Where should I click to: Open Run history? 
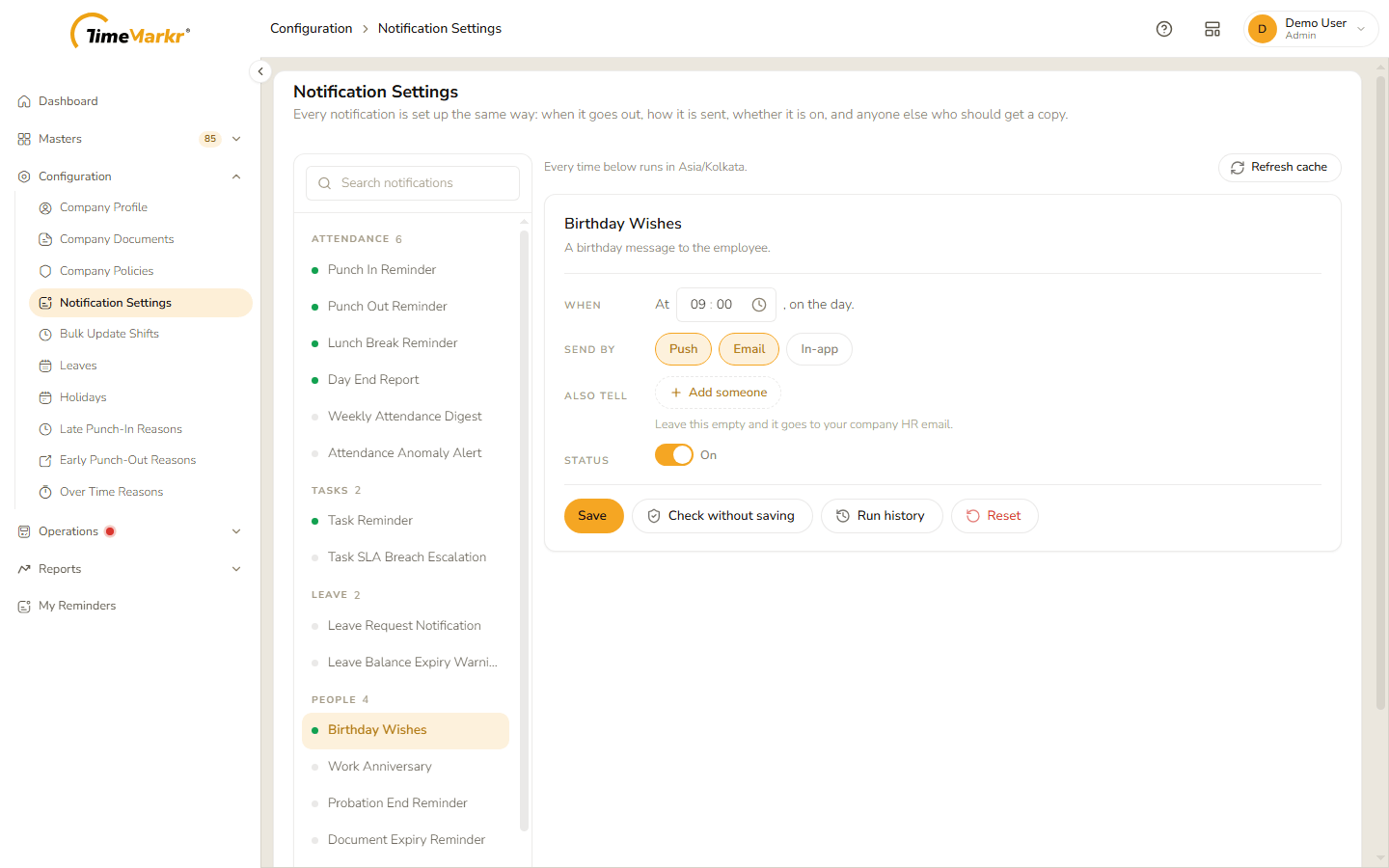882,516
